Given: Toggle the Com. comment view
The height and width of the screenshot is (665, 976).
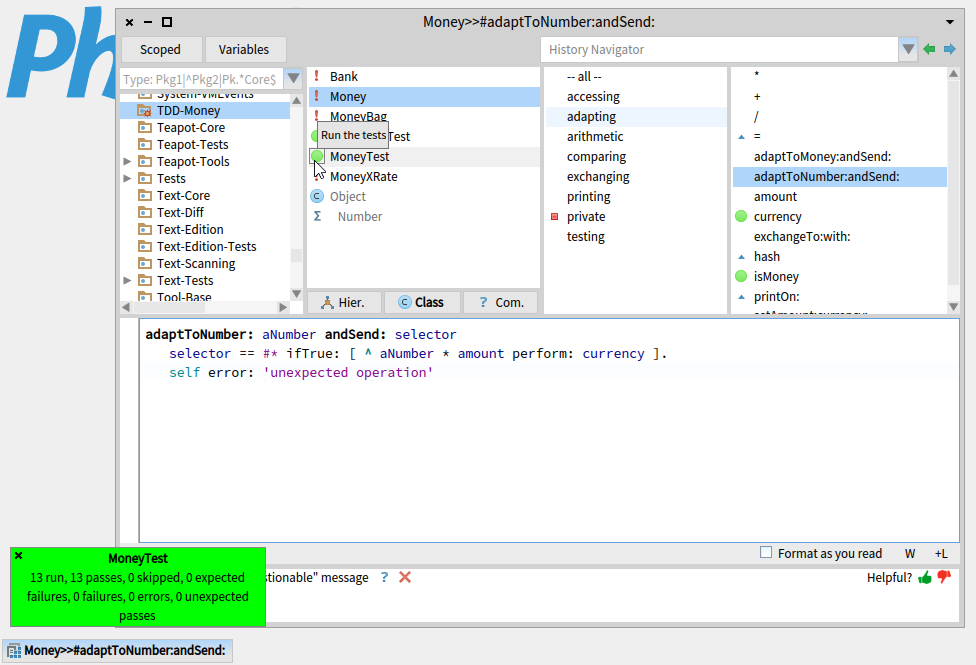Looking at the screenshot, I should click(x=500, y=302).
